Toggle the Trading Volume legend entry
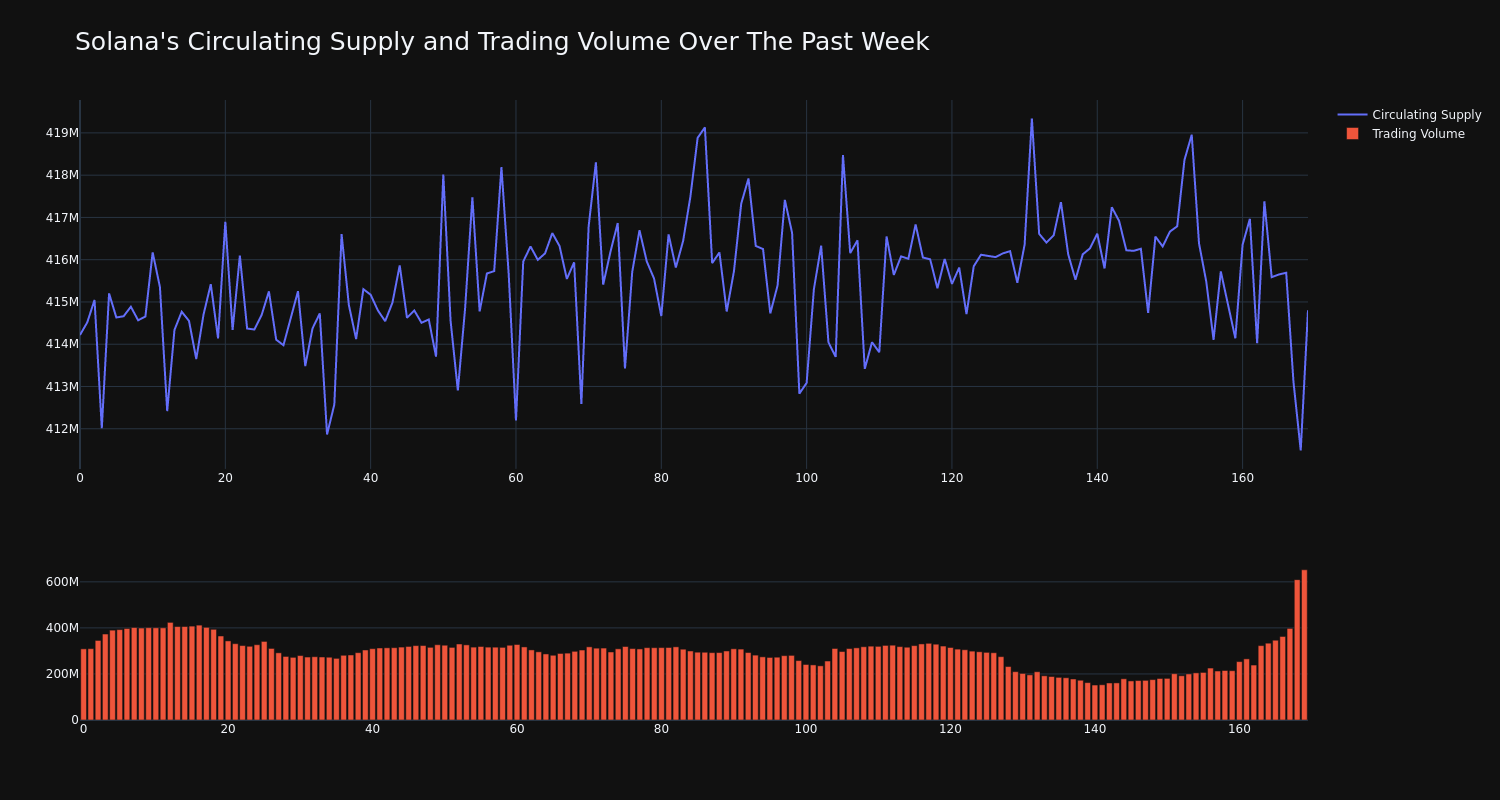 click(1409, 134)
